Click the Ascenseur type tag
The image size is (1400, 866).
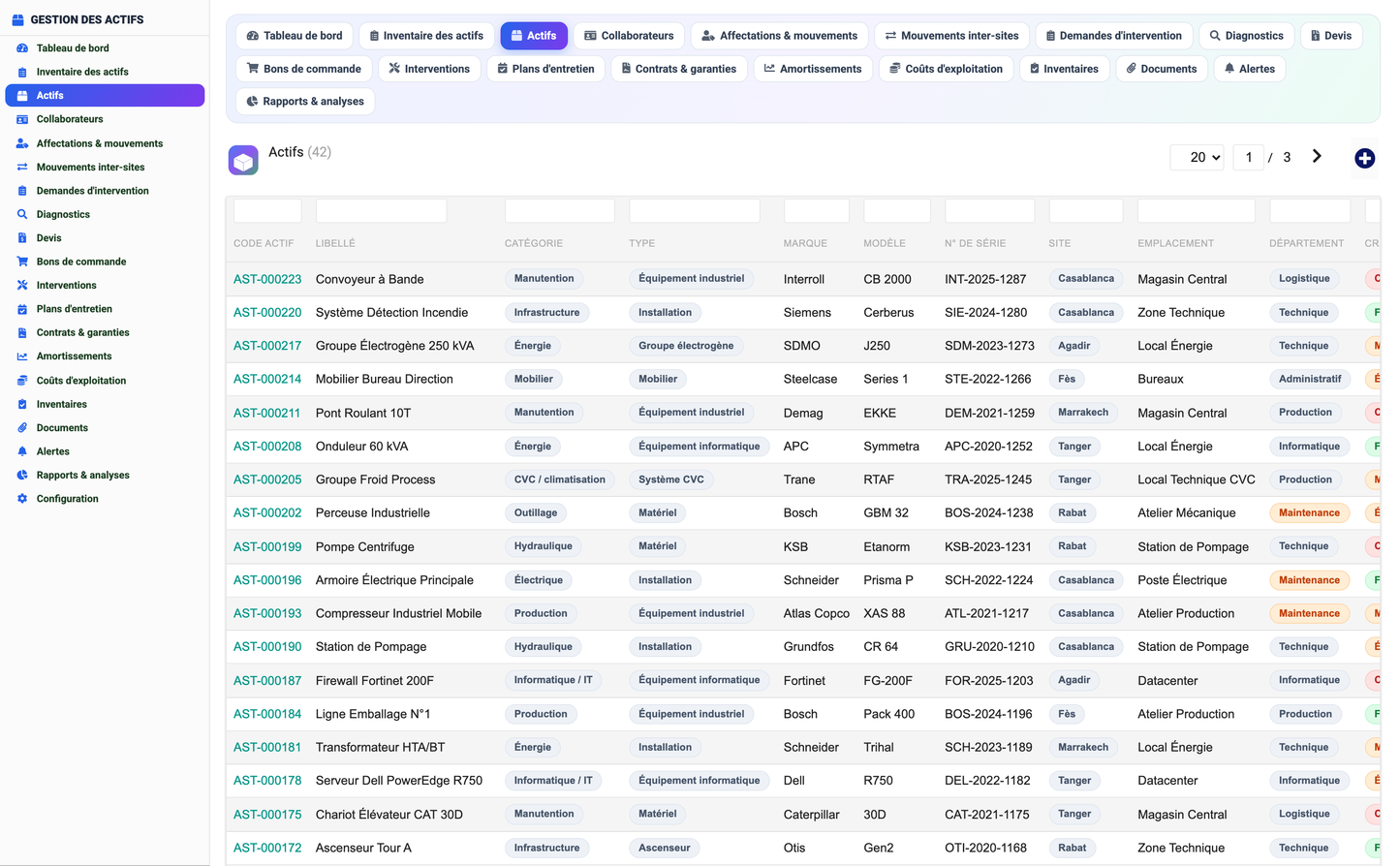pyautogui.click(x=665, y=848)
